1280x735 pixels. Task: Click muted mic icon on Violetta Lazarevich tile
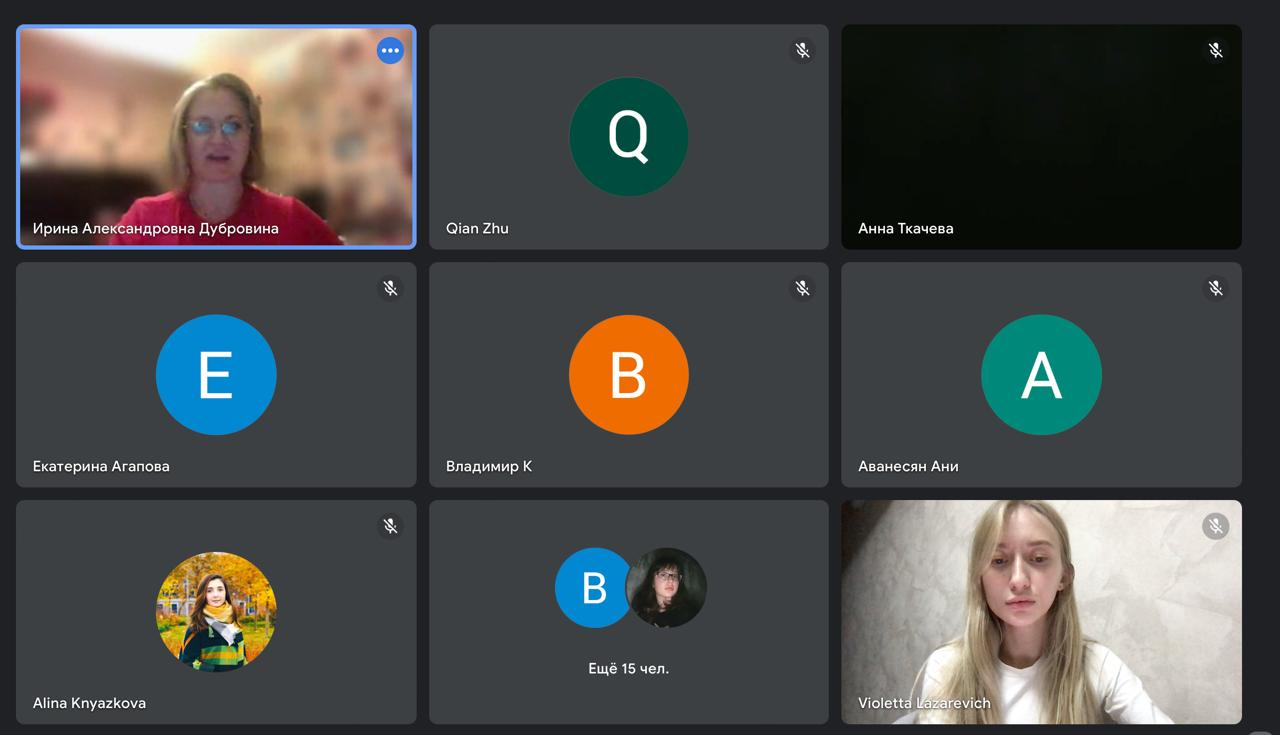click(1215, 526)
